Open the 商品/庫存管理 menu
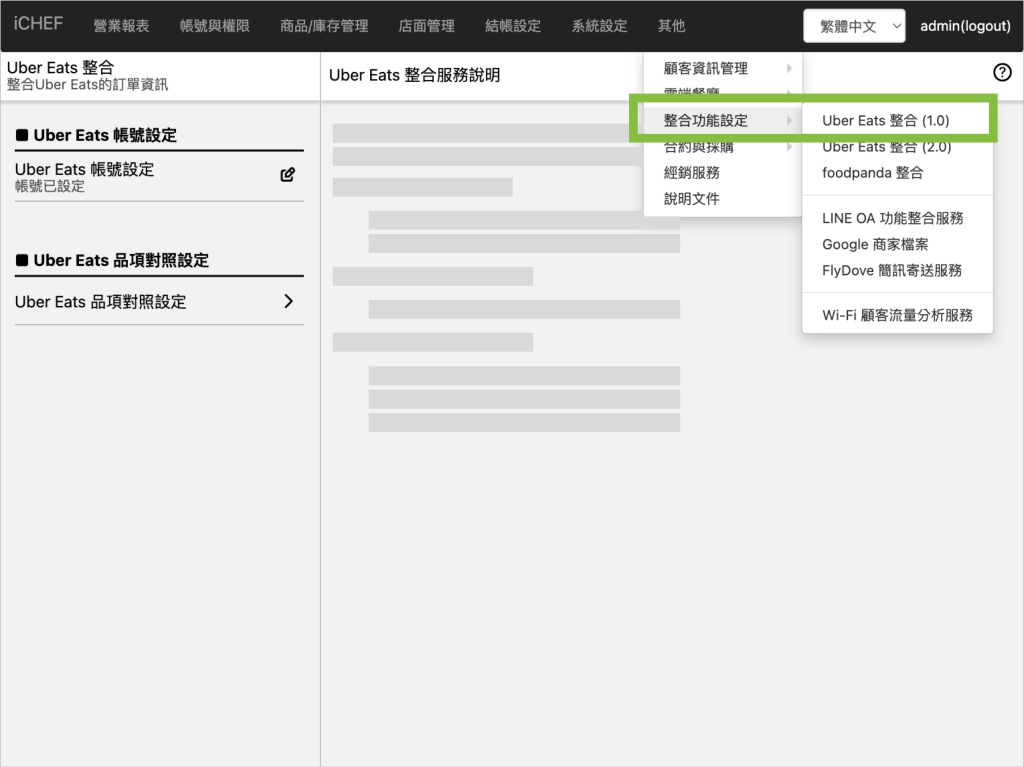 (x=324, y=26)
